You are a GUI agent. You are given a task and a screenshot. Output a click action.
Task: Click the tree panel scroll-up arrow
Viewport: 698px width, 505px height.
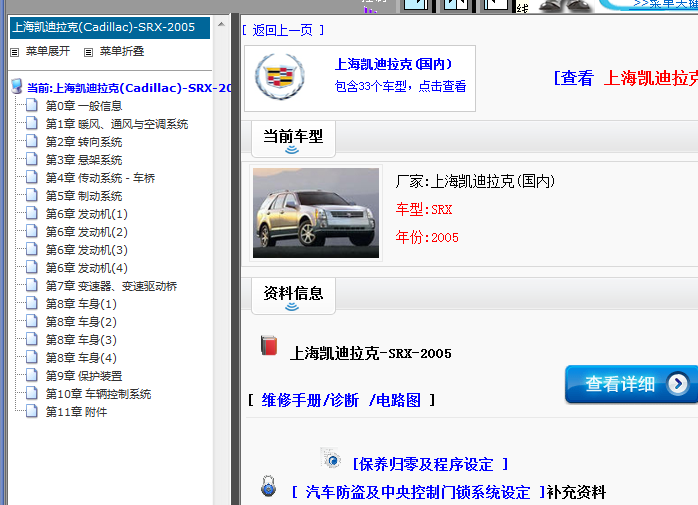coord(221,24)
